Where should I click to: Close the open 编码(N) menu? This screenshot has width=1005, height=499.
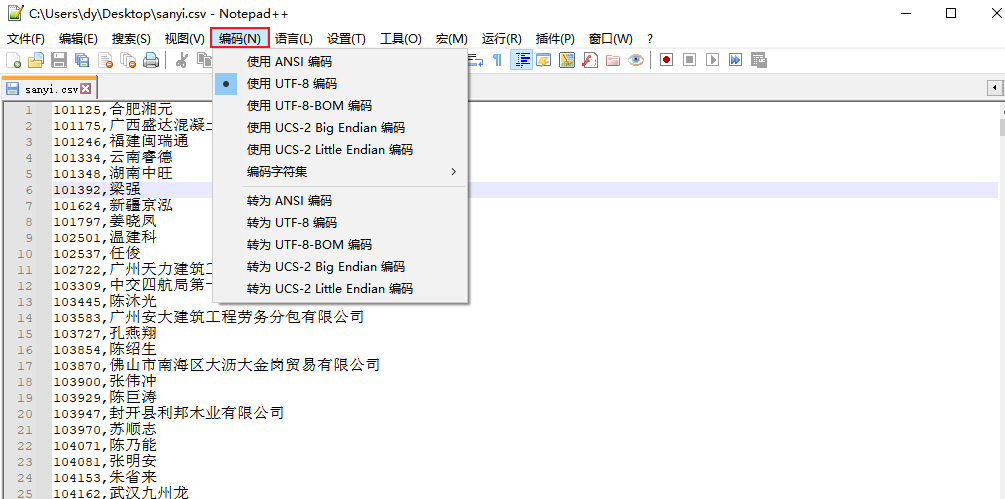tap(240, 38)
